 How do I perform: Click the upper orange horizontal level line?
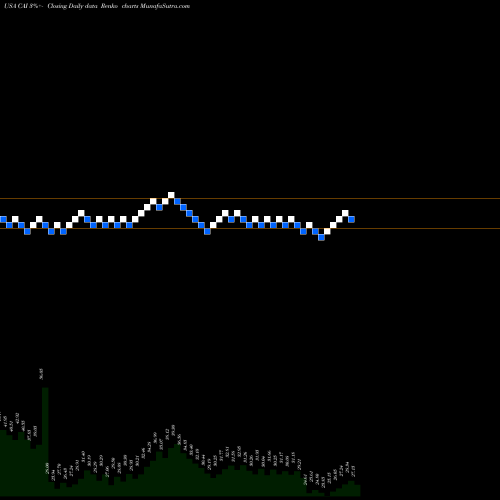coord(250,199)
